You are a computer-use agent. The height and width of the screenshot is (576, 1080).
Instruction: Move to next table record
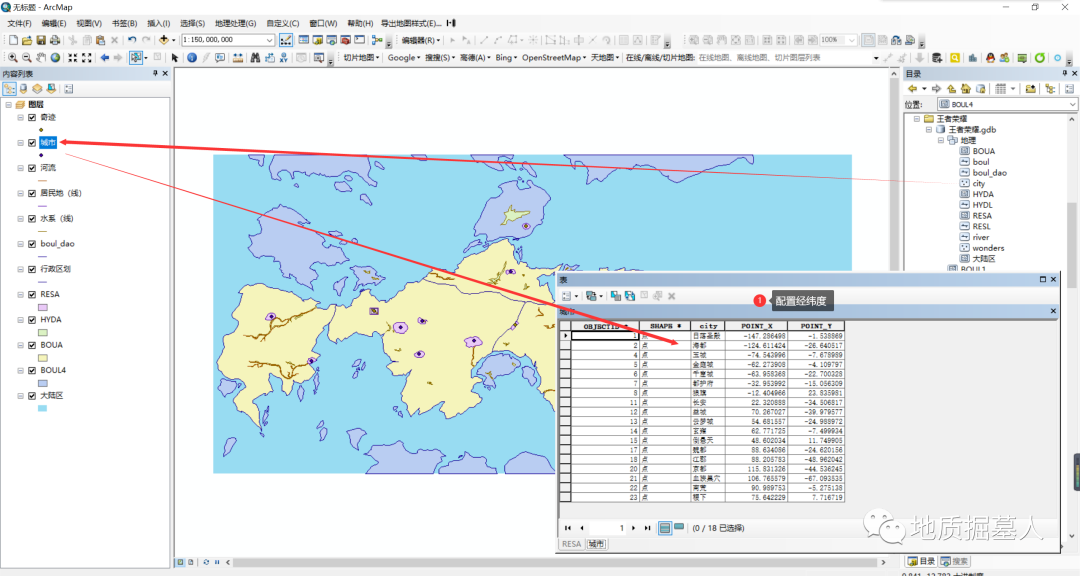pos(634,528)
